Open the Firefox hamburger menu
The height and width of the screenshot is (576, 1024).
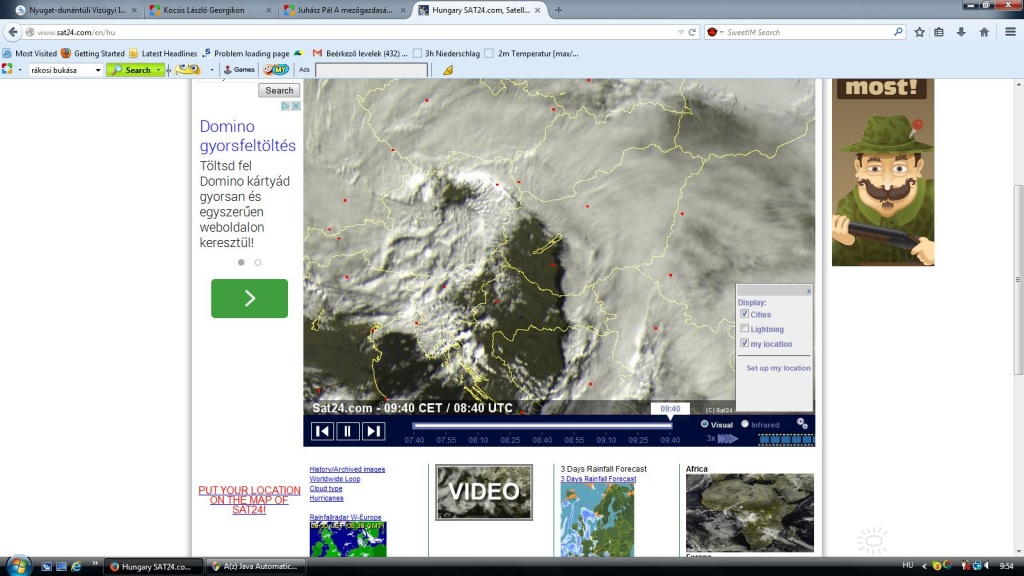pyautogui.click(x=1010, y=32)
